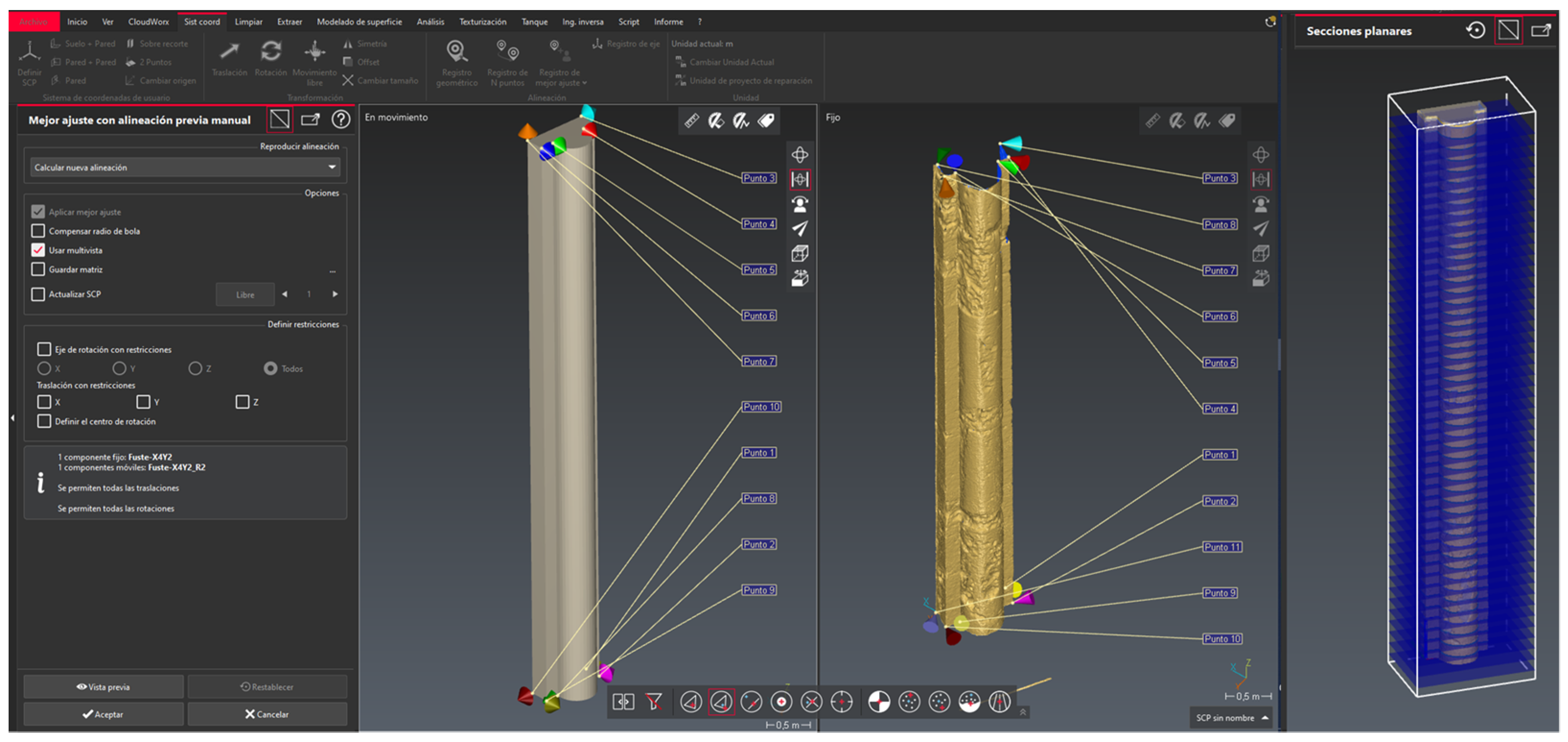Check Eje de rotación con restricciones

click(44, 350)
